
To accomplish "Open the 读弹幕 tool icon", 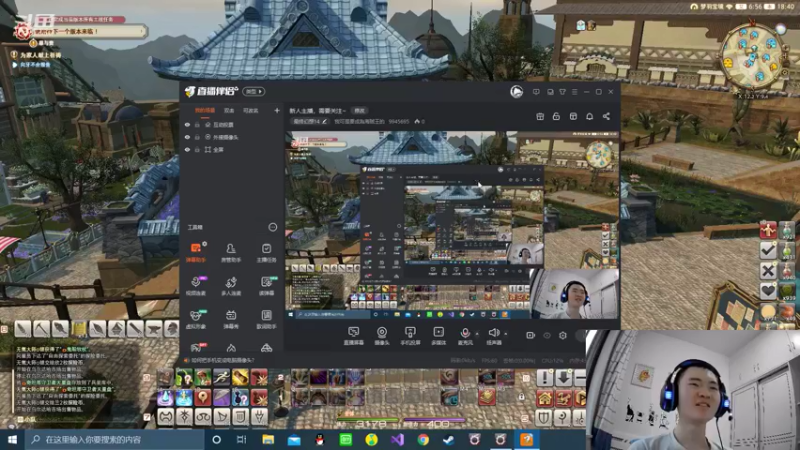I will 266,286.
